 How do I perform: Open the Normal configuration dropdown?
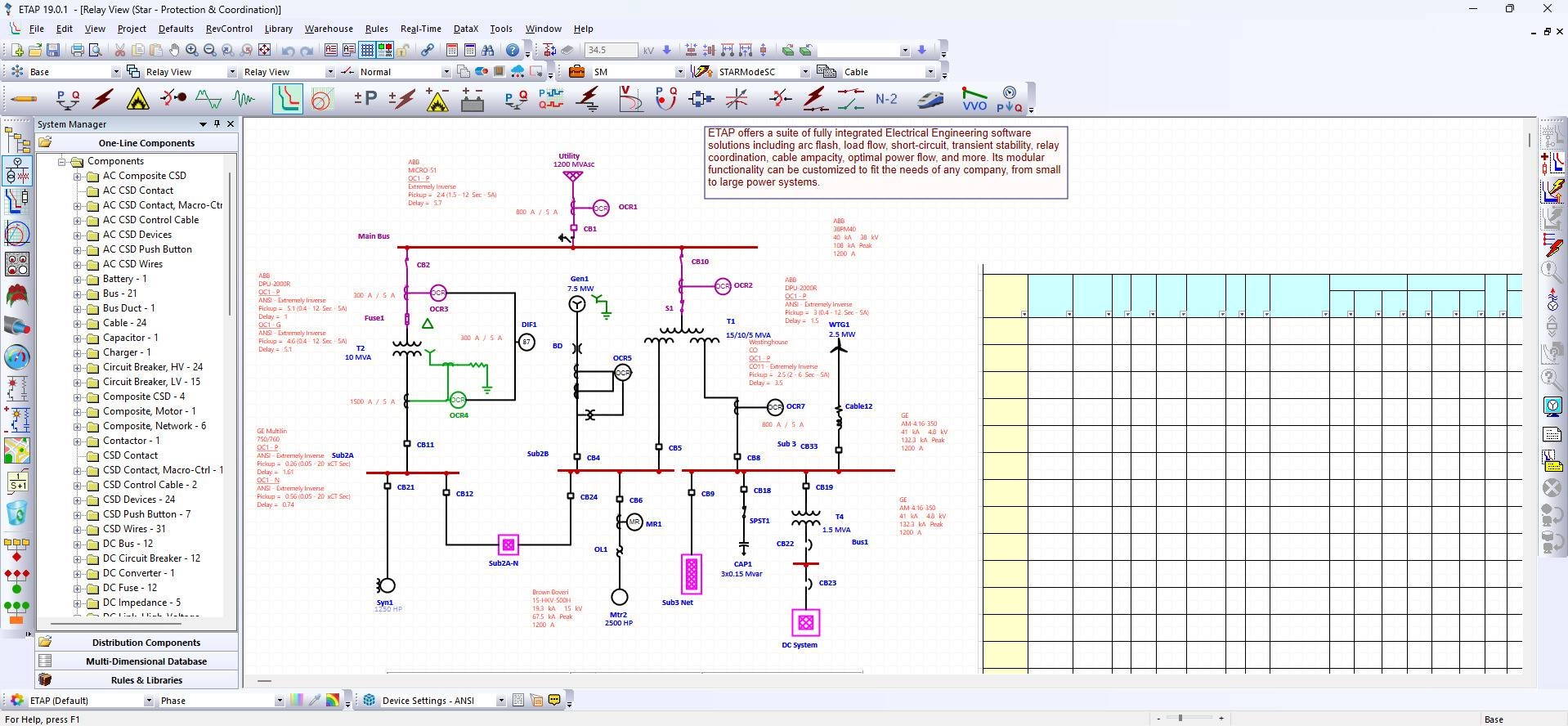(x=446, y=72)
